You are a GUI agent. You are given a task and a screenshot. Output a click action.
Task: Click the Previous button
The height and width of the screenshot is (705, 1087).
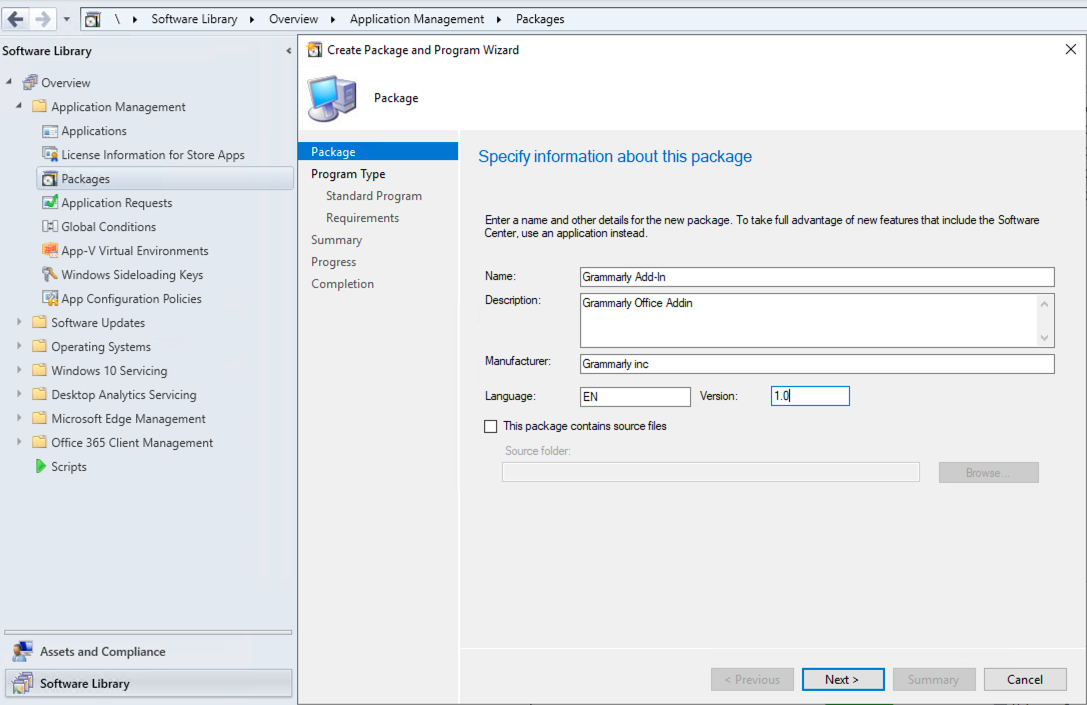tap(752, 679)
